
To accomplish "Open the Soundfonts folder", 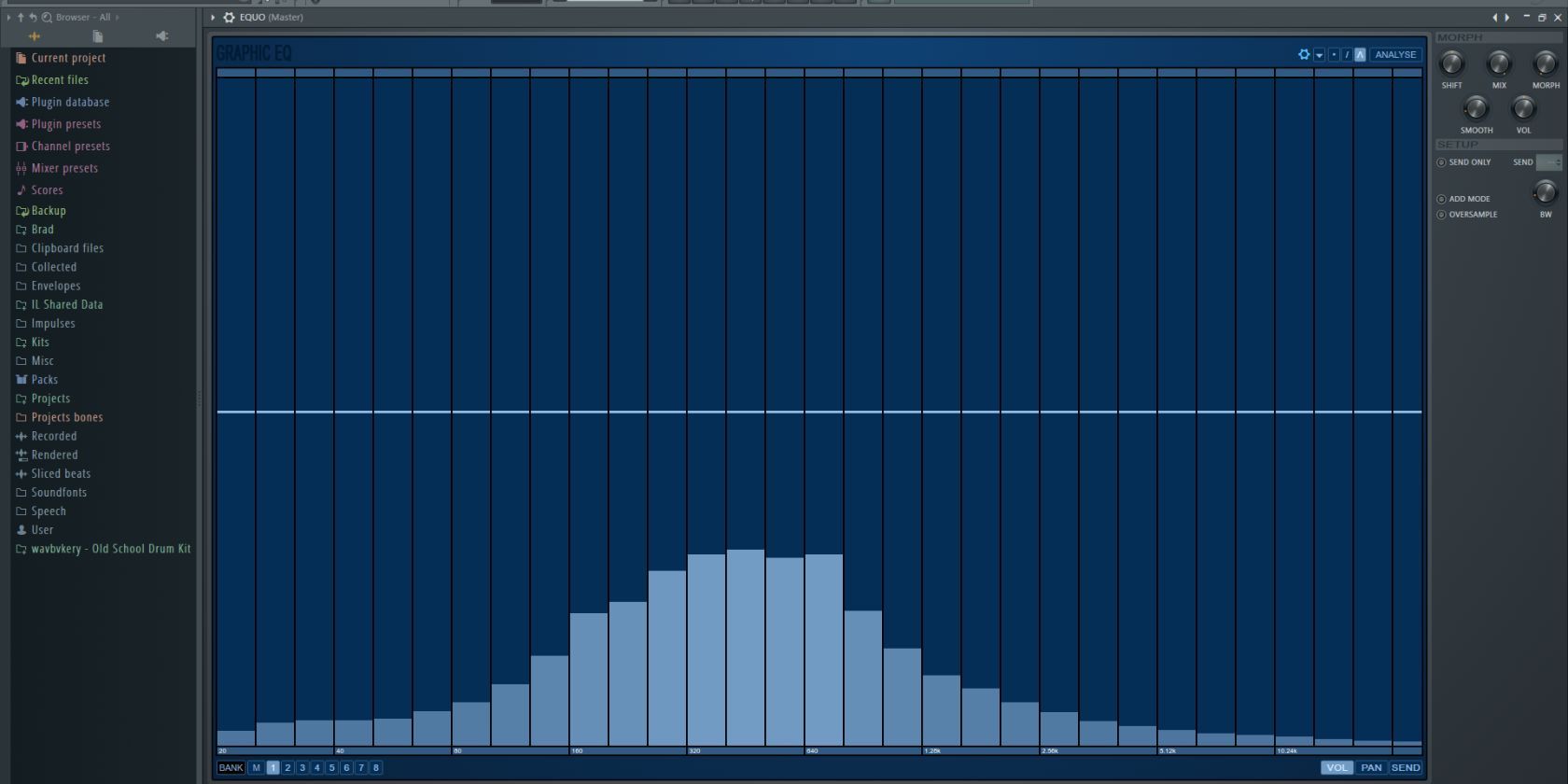I will click(x=51, y=493).
